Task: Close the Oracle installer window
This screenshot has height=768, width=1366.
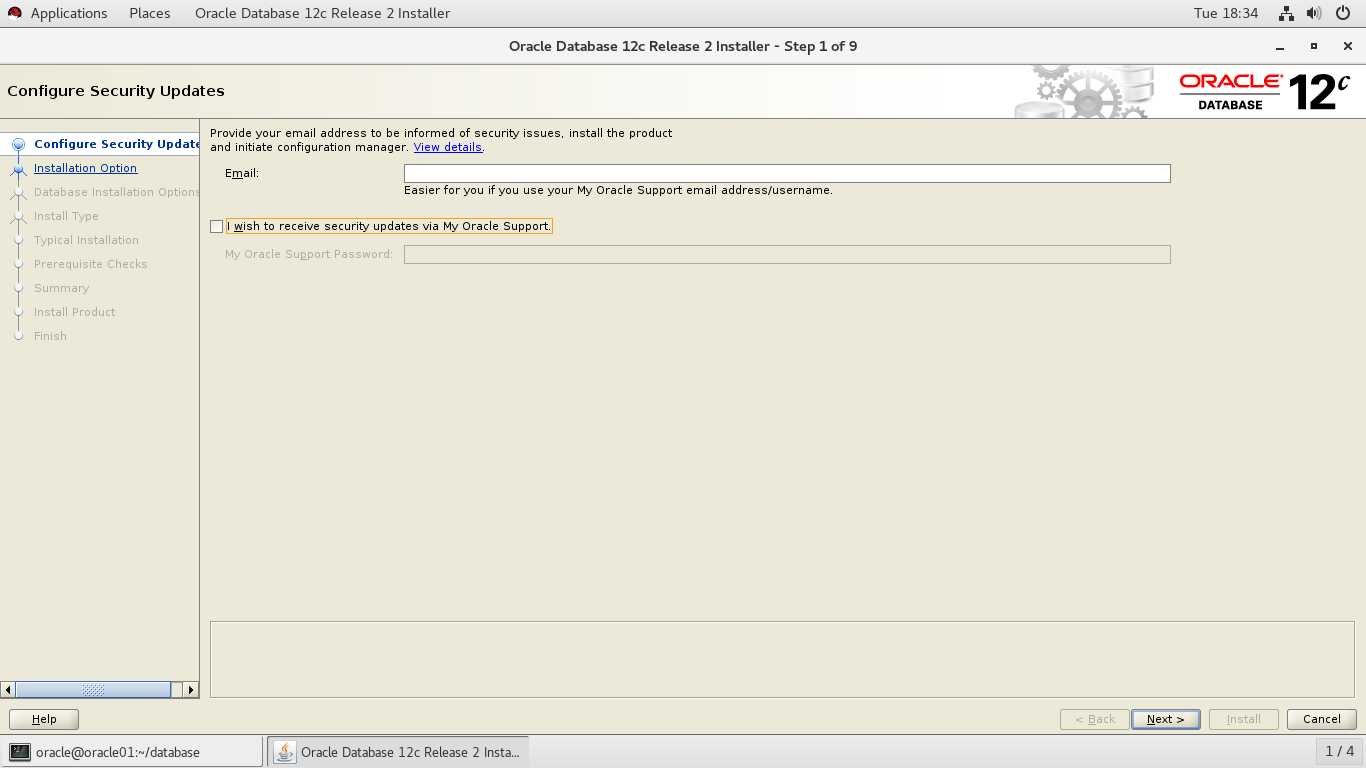Action: (x=1348, y=47)
